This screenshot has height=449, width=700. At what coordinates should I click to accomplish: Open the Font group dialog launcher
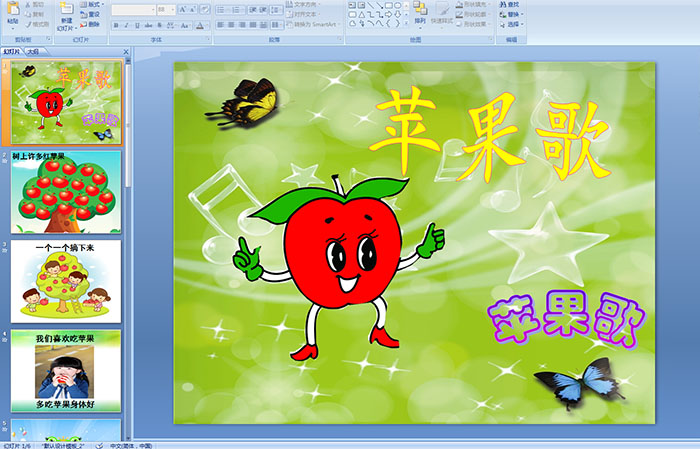(x=208, y=40)
